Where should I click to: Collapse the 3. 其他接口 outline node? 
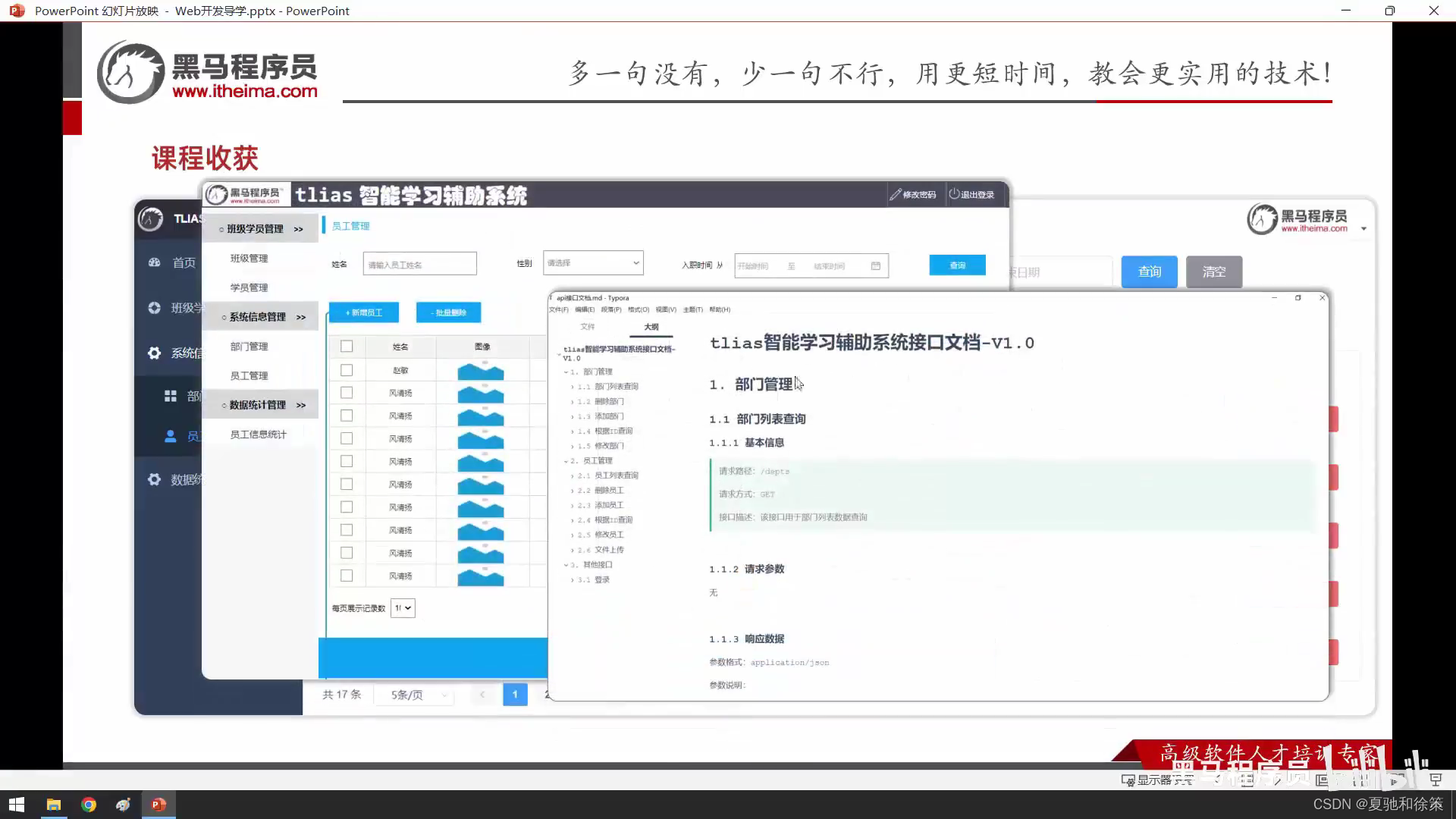click(x=566, y=565)
